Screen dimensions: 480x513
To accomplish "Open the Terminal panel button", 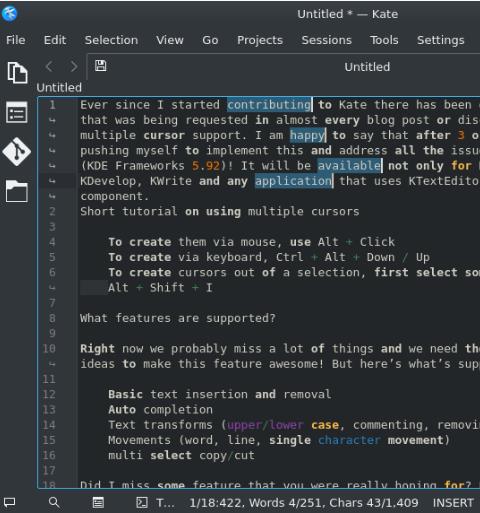I will click(x=155, y=502).
